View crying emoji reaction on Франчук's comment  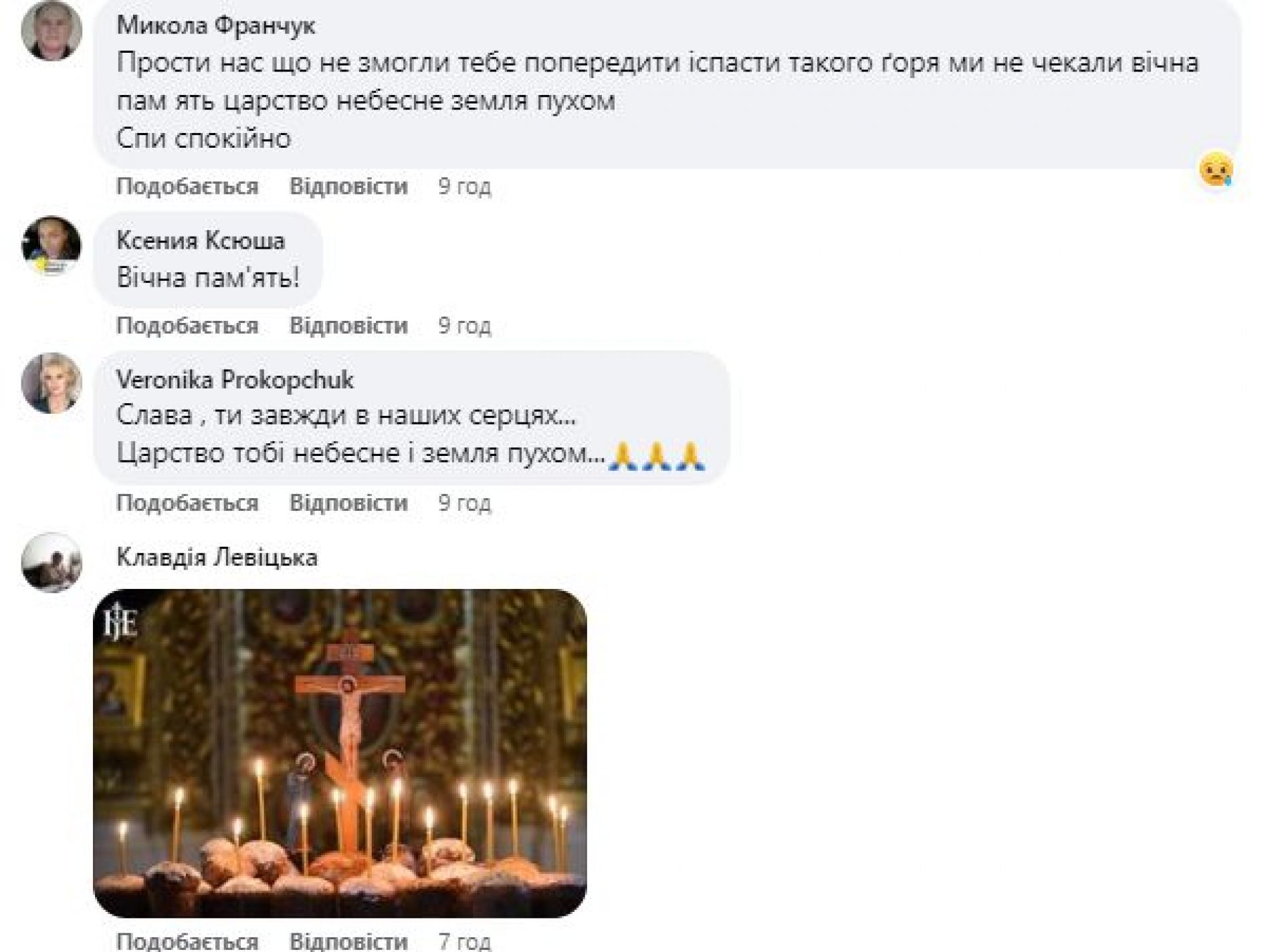(x=1216, y=170)
